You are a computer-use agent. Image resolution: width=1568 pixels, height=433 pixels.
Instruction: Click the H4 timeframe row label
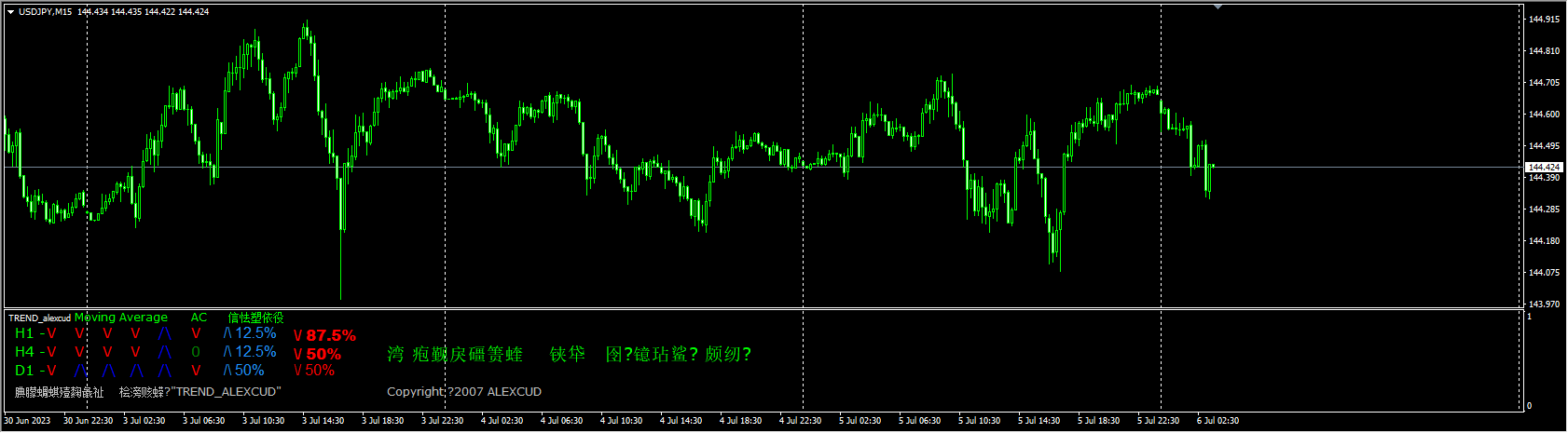(x=24, y=352)
